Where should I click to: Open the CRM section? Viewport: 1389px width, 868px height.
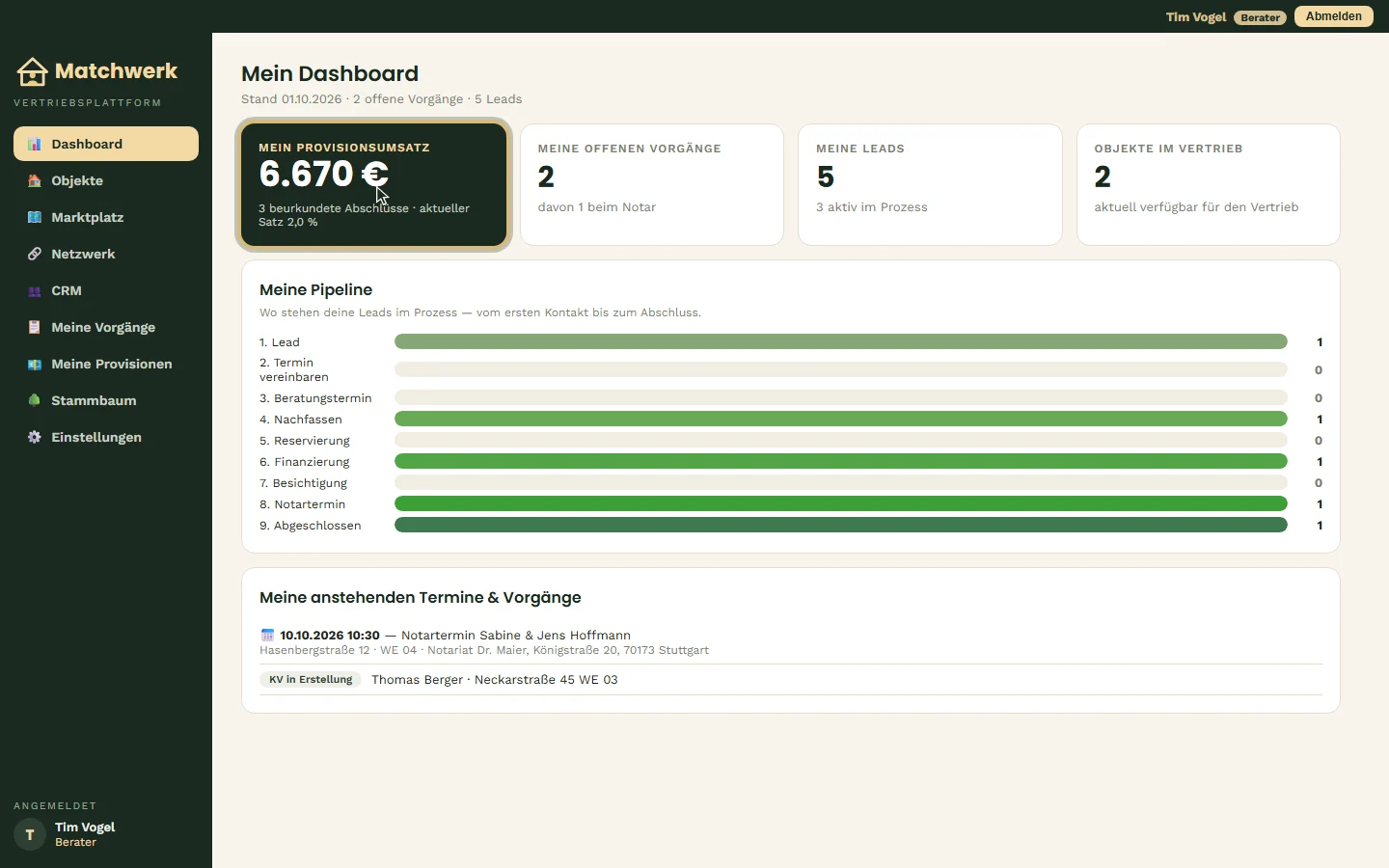pyautogui.click(x=106, y=290)
